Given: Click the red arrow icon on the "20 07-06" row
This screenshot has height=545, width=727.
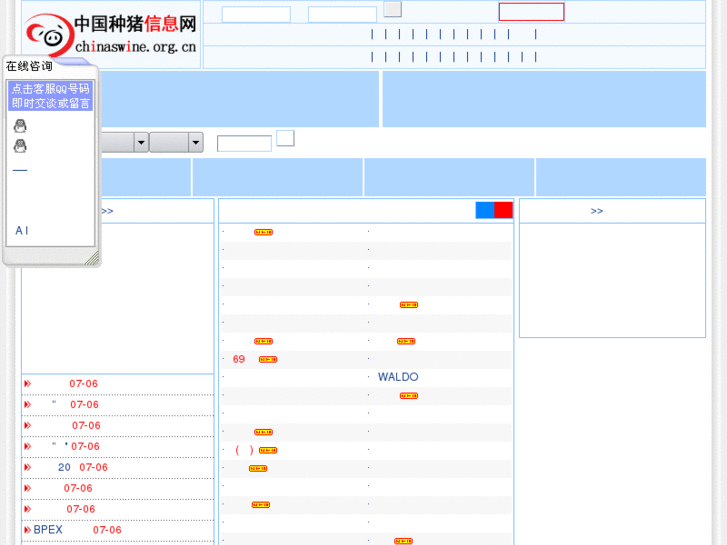Looking at the screenshot, I should click(x=27, y=467).
